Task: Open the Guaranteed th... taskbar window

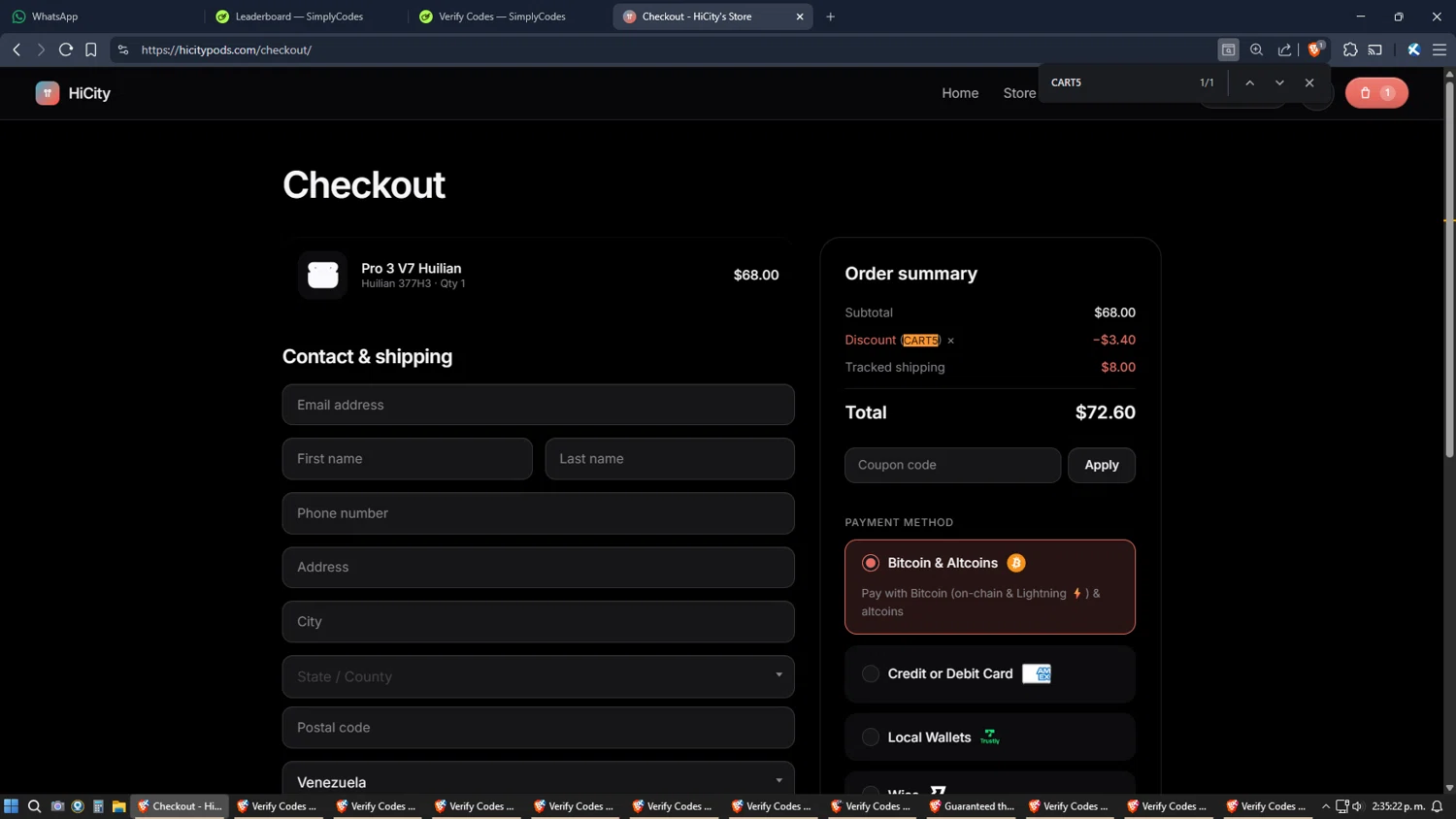Action: tap(972, 806)
